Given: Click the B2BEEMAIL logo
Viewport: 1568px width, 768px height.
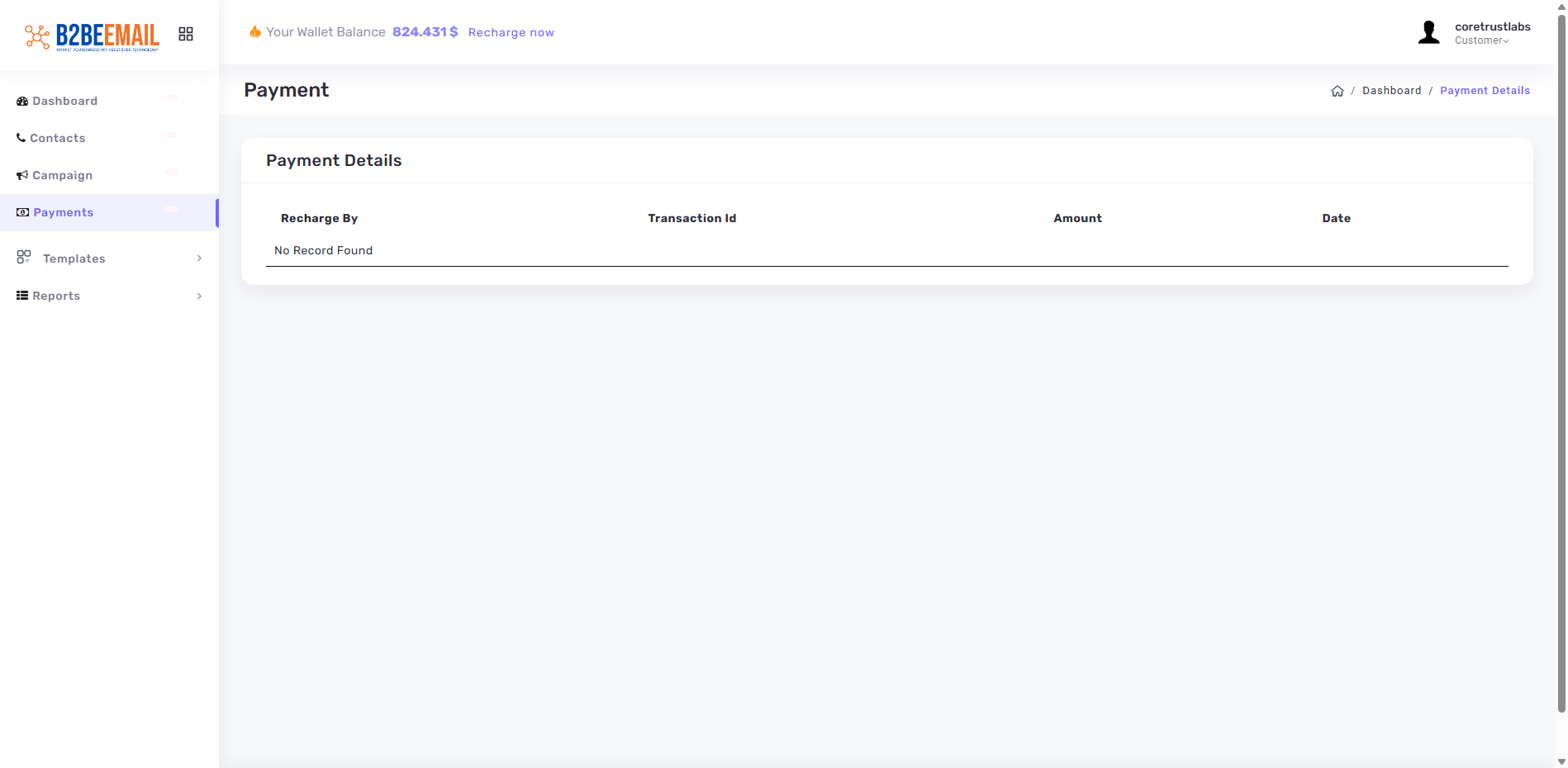Looking at the screenshot, I should pyautogui.click(x=92, y=36).
